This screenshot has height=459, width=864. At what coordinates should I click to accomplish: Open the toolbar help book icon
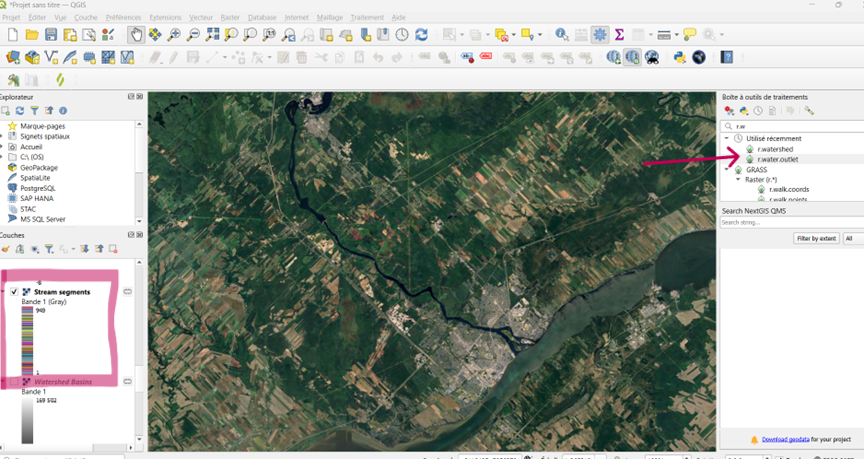click(x=727, y=58)
